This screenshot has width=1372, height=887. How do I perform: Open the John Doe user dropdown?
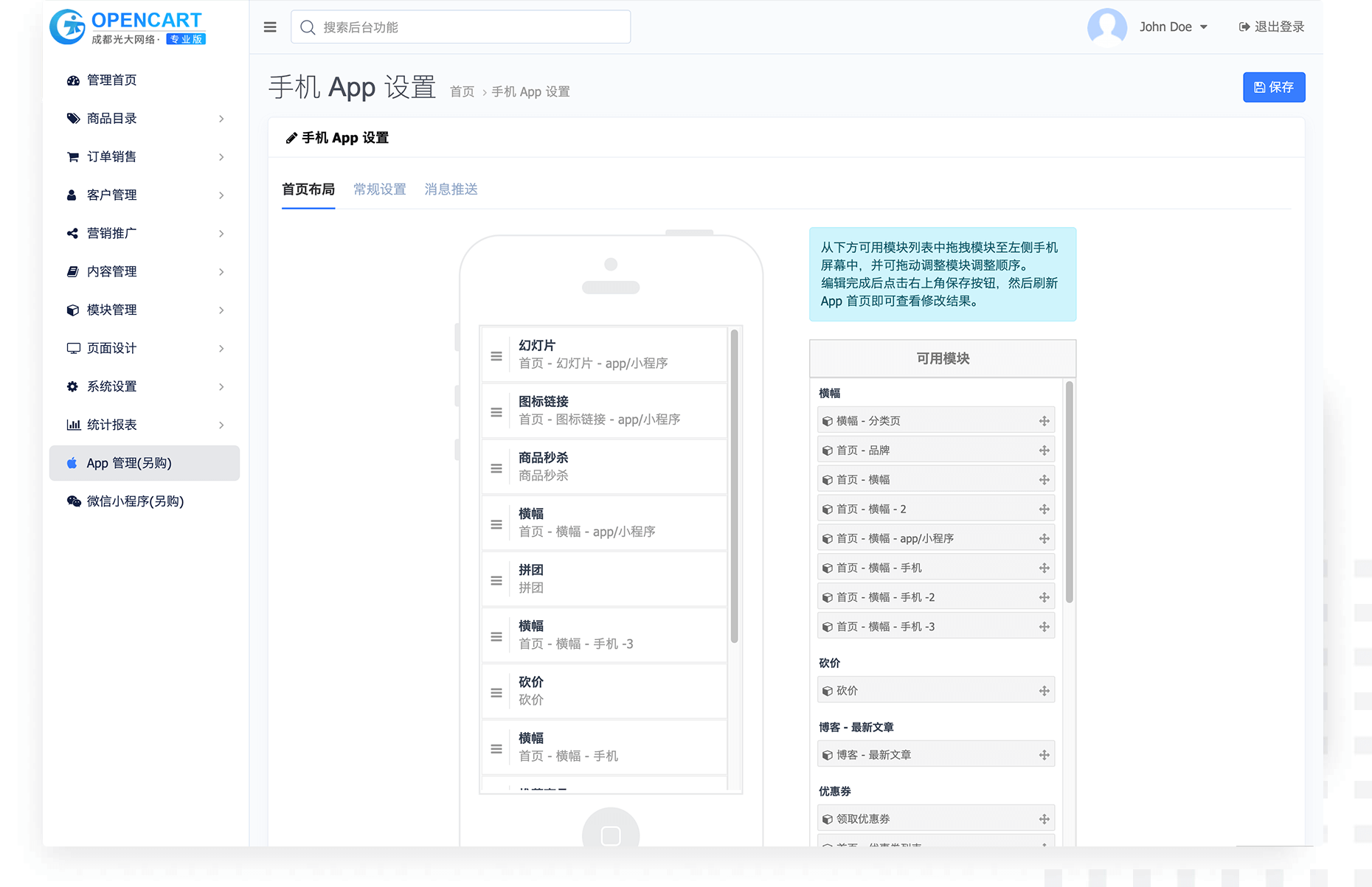coord(1173,27)
